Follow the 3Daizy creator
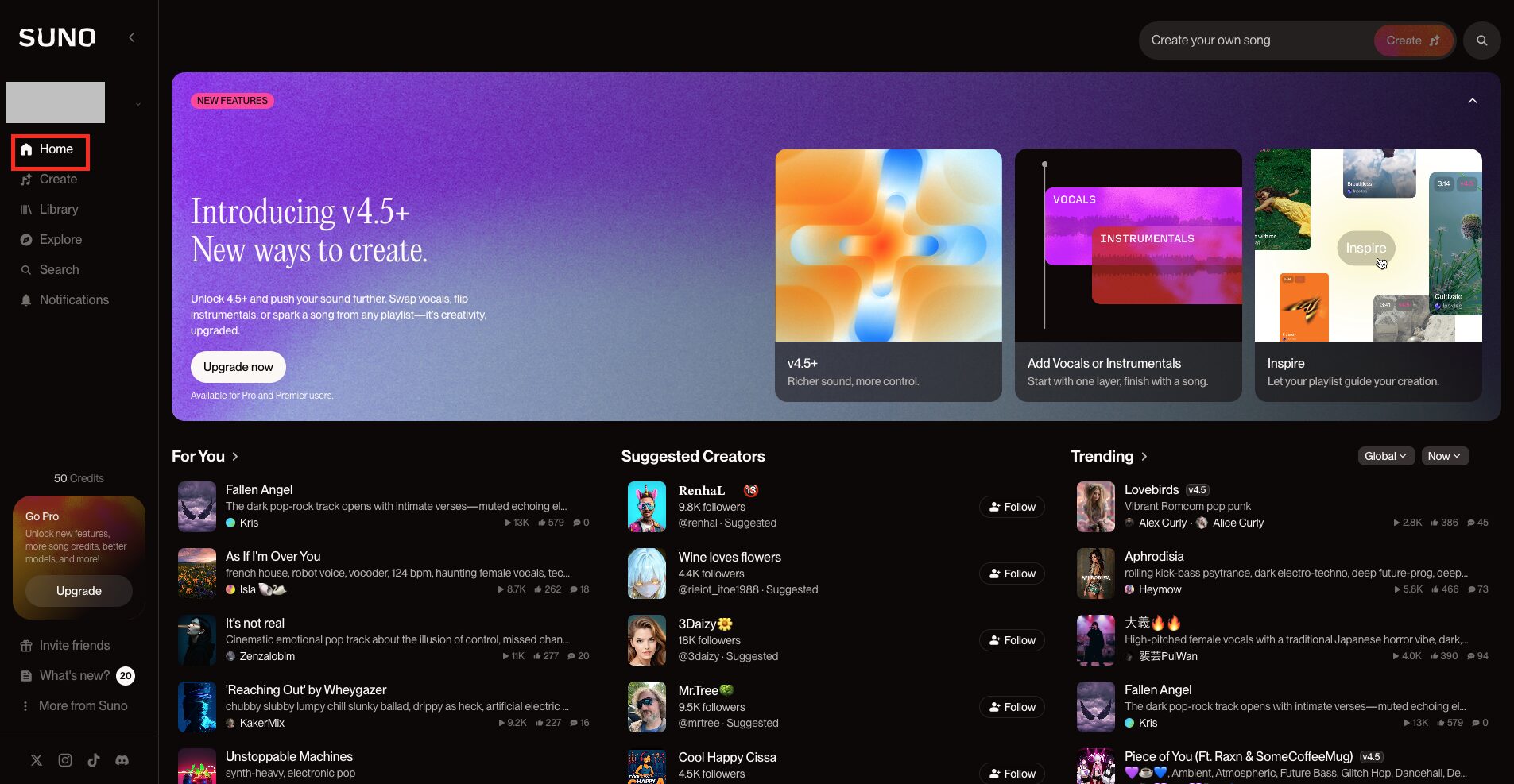Screen dimensions: 1514x784 [1012, 640]
